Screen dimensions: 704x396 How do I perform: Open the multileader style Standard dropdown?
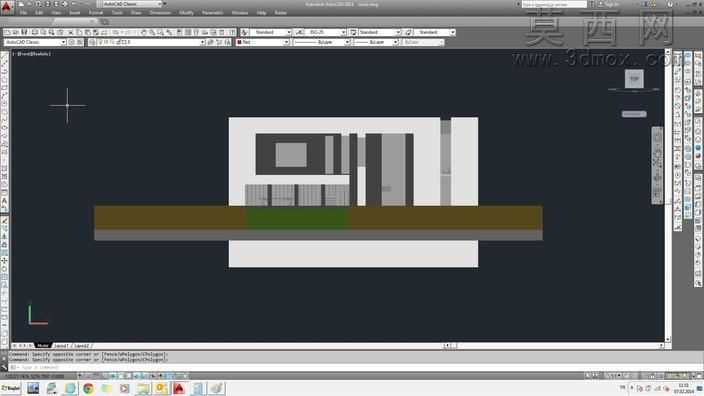435,32
